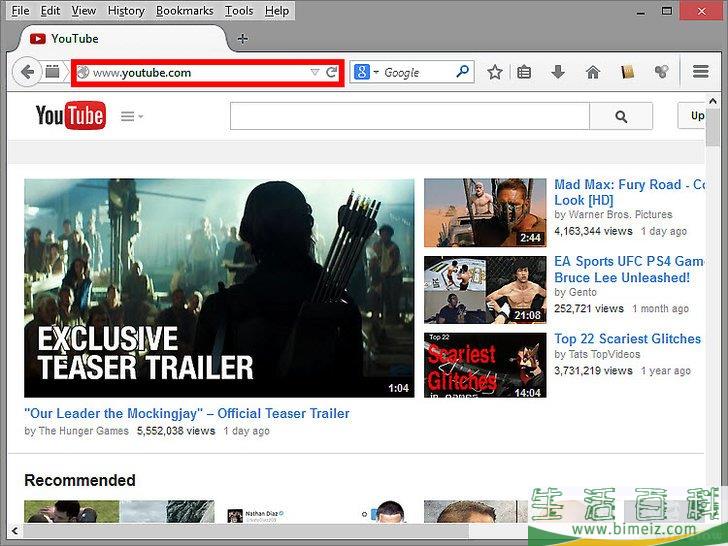Open the Tools menu

tap(239, 10)
